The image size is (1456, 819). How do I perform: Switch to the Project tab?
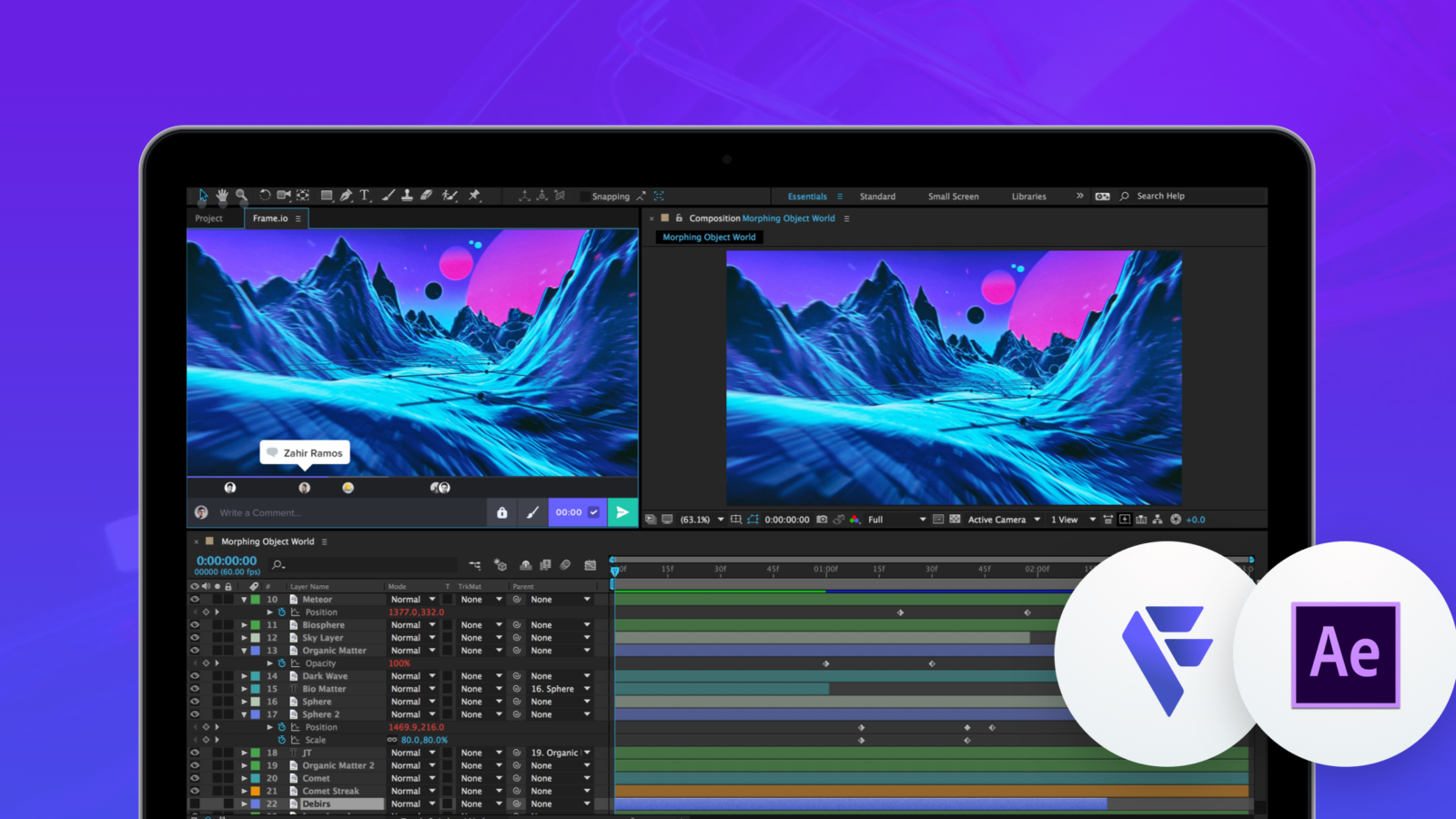tap(208, 218)
